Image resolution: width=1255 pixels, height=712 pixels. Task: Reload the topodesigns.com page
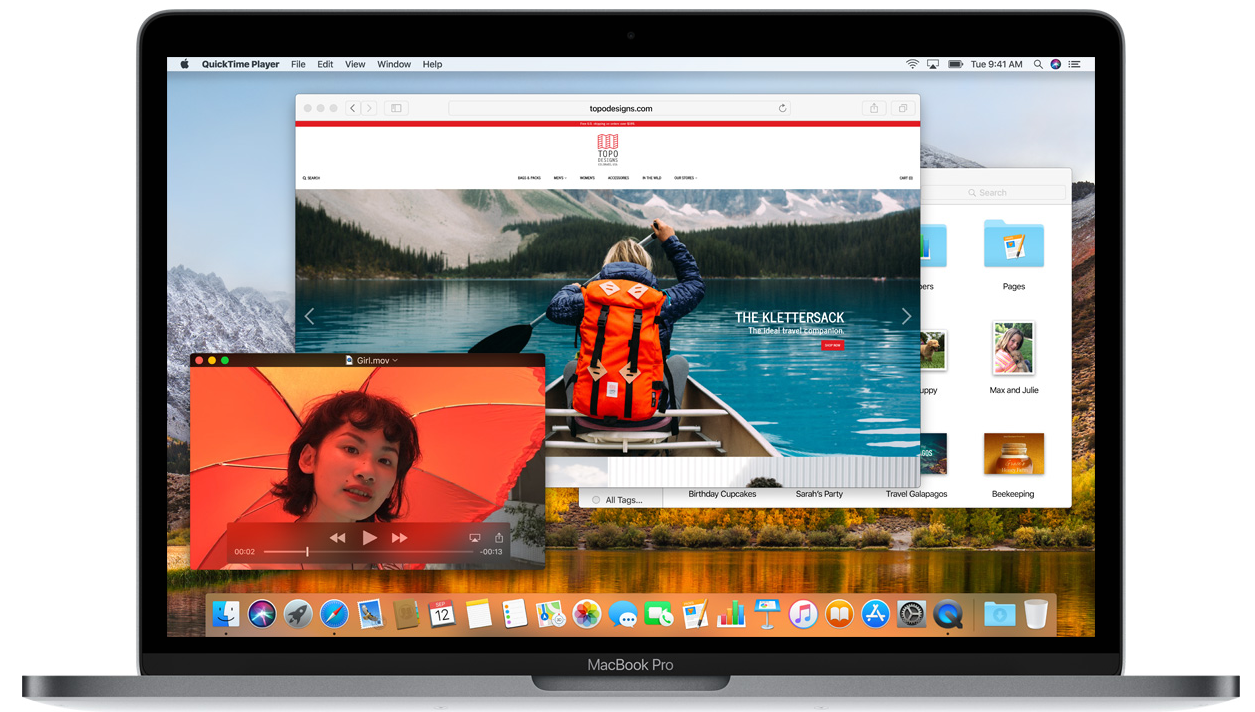click(783, 108)
